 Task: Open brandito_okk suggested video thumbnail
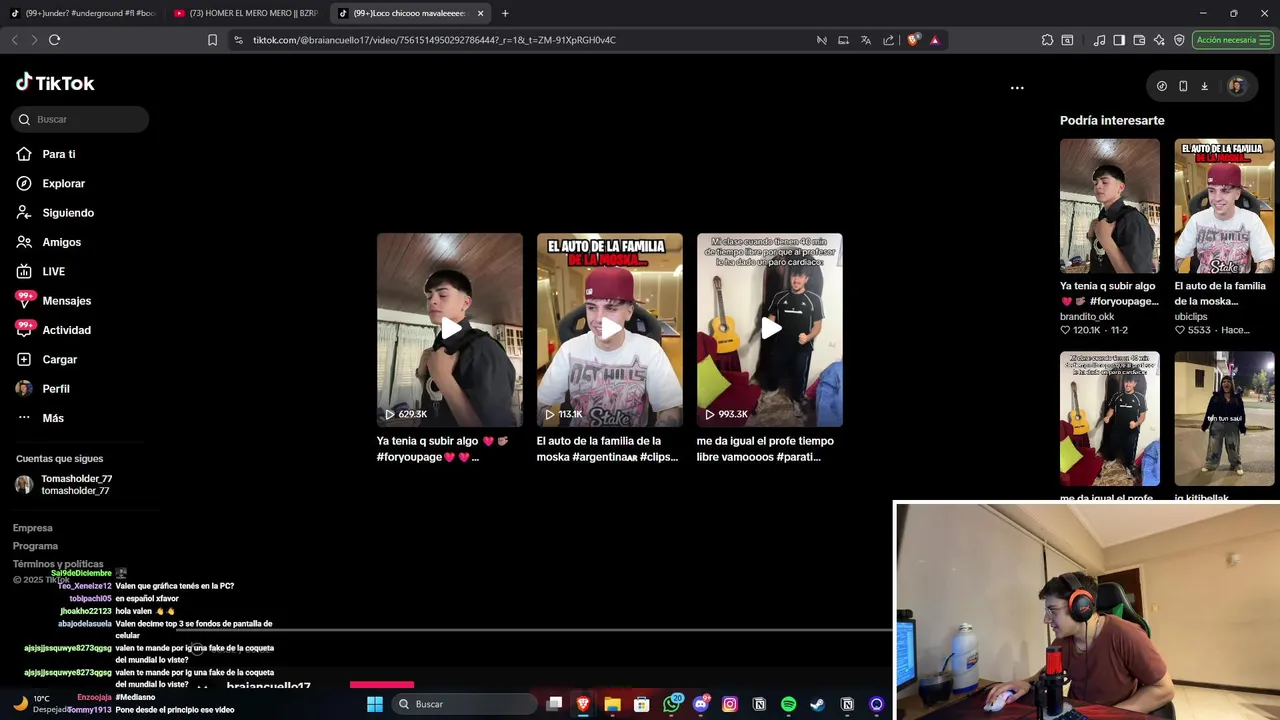click(x=1110, y=206)
